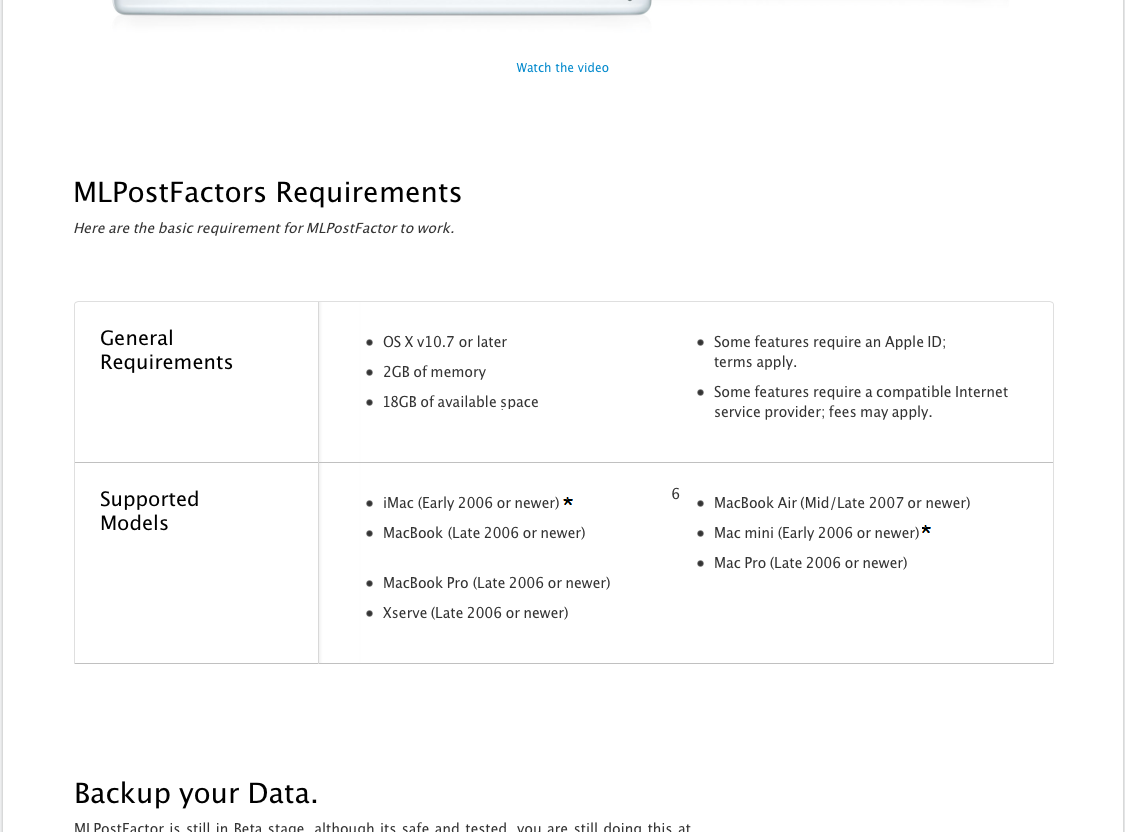Click compatible Internet service provider note
Screen dimensions: 1125x832
(860, 402)
